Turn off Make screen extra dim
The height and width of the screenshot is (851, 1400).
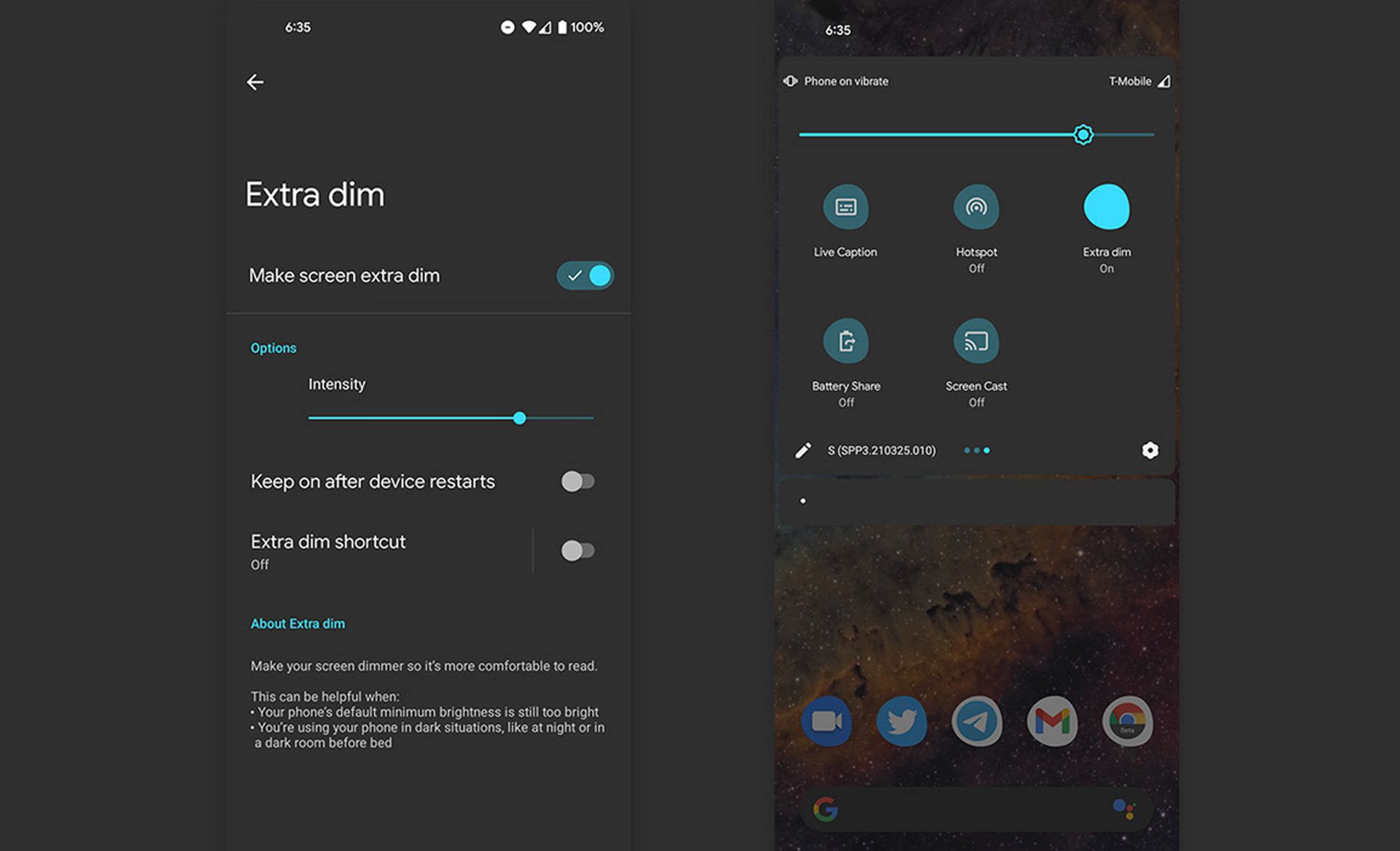(585, 276)
